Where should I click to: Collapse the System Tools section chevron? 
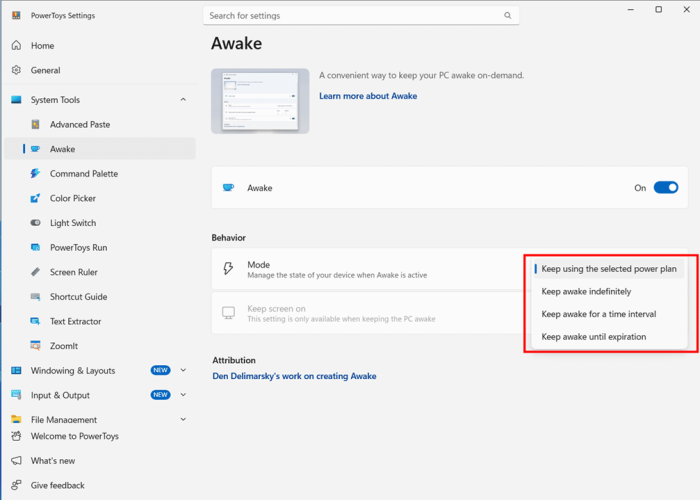(x=183, y=100)
